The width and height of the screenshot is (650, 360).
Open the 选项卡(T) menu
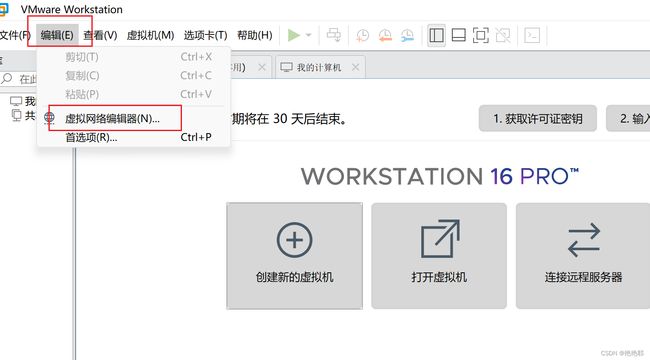coord(206,36)
